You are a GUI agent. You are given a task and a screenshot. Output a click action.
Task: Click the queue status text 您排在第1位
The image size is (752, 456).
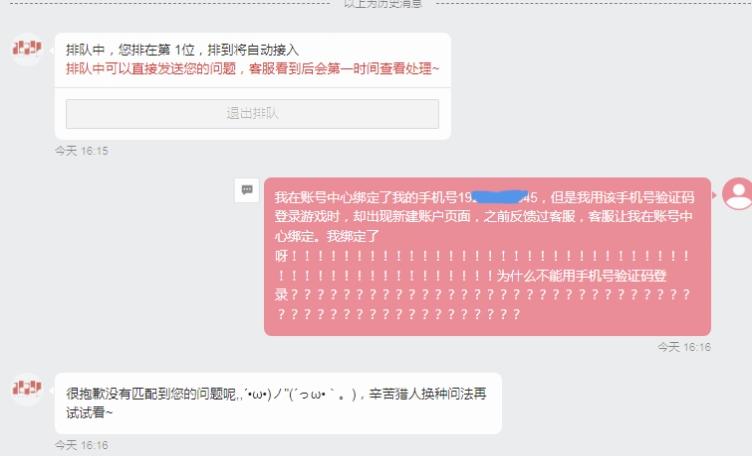click(157, 50)
